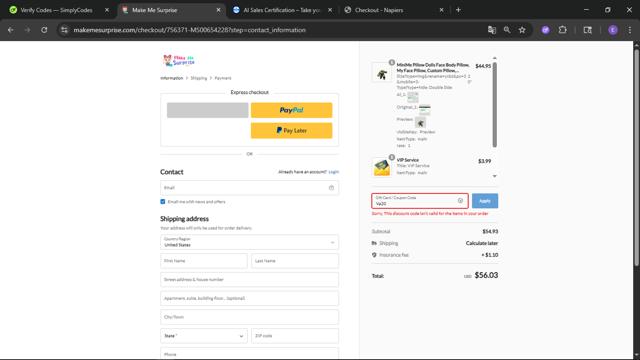Screen dimensions: 640x360
Task: Click the icon inside Email field
Action: 331,188
